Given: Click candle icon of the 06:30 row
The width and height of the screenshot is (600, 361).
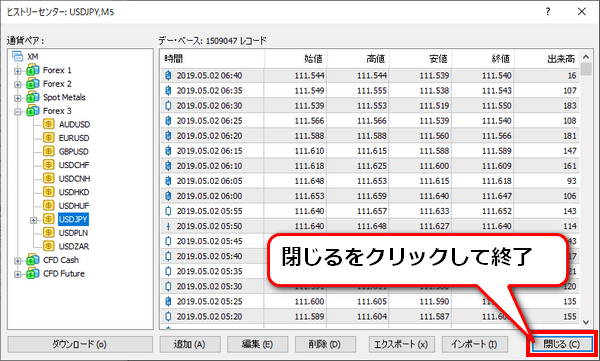Looking at the screenshot, I should point(168,106).
